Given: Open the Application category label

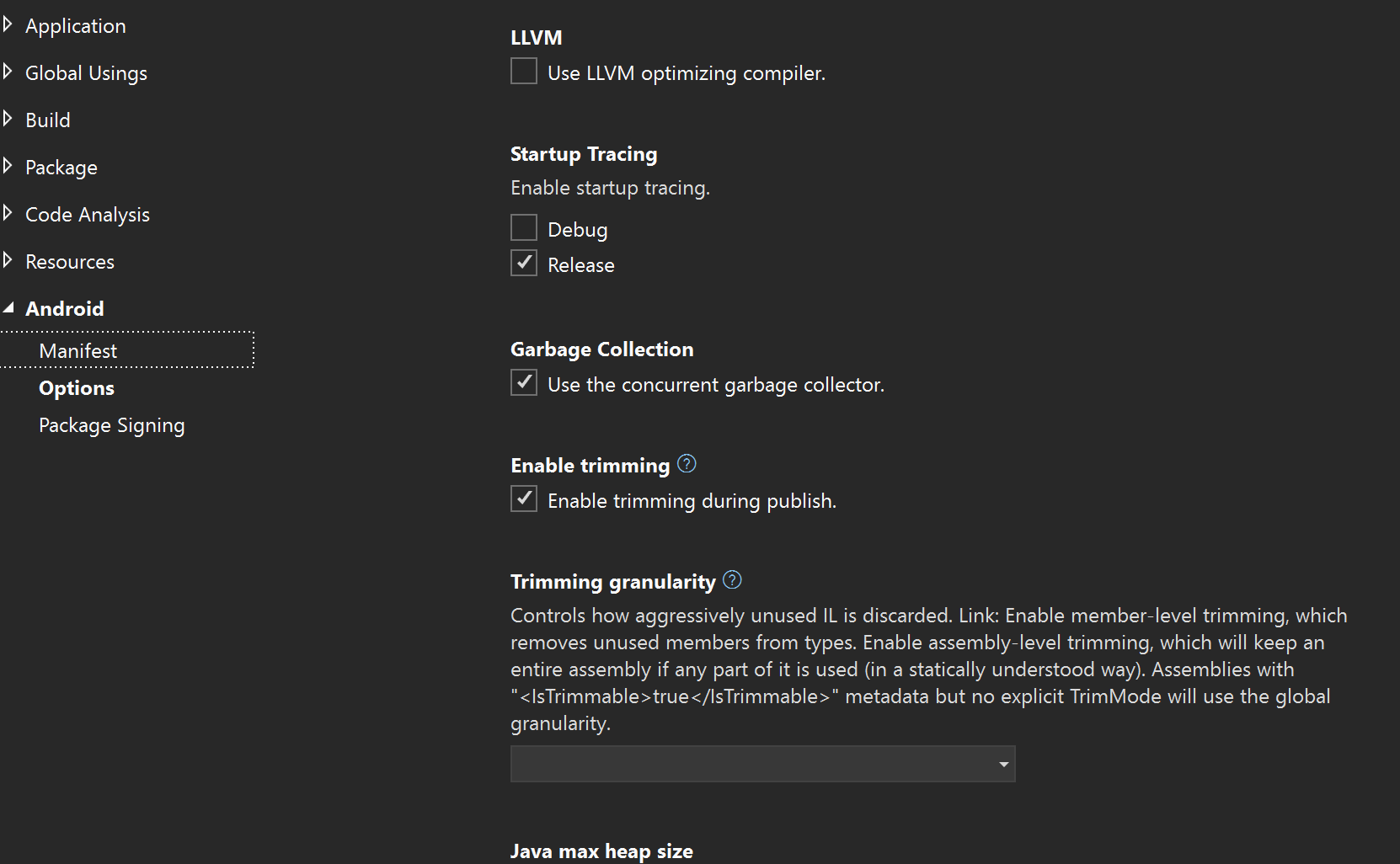Looking at the screenshot, I should coord(76,26).
